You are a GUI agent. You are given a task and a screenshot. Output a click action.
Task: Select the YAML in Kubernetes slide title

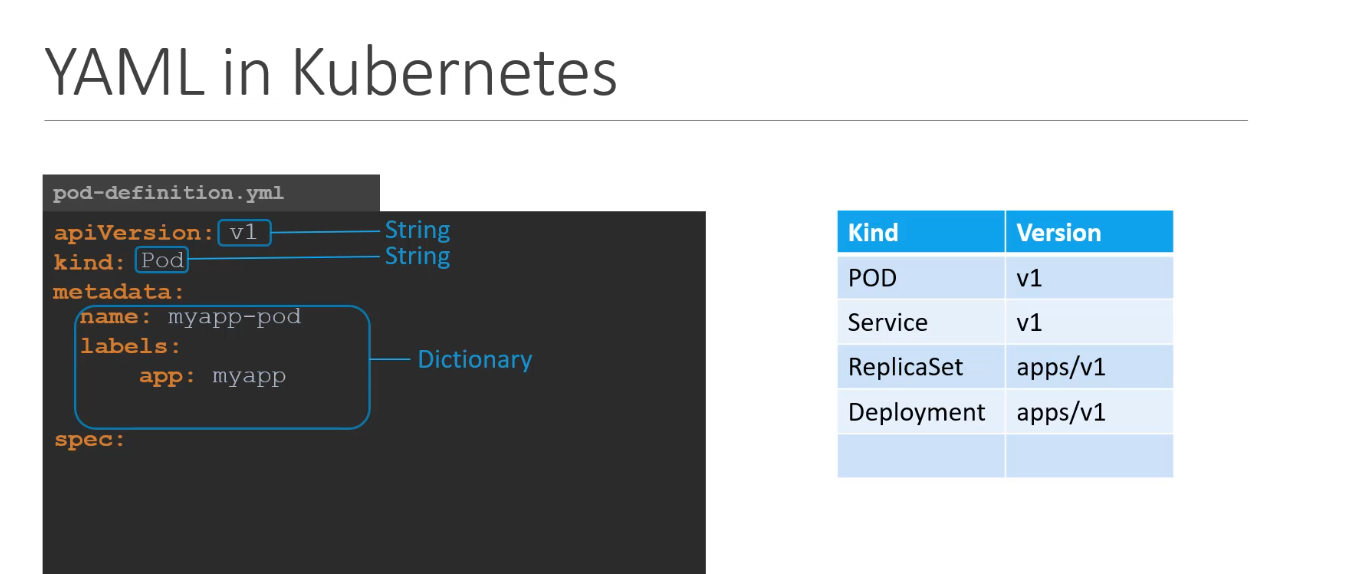330,73
